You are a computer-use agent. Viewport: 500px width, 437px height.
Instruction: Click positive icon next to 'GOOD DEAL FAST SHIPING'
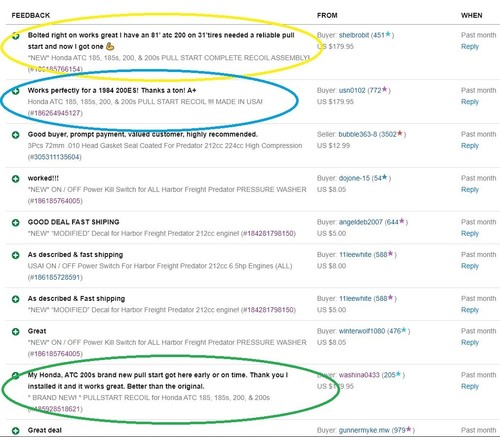(x=15, y=223)
